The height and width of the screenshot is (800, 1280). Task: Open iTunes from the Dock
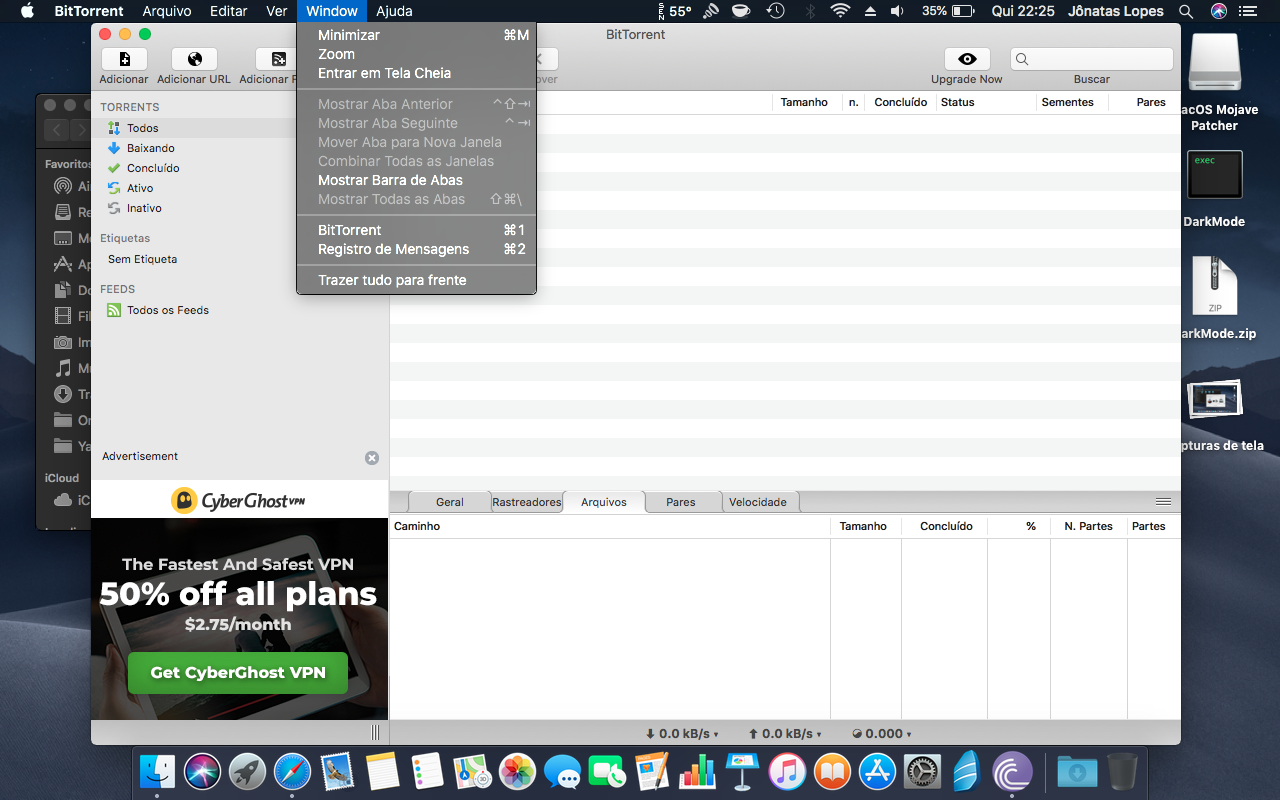pyautogui.click(x=788, y=771)
